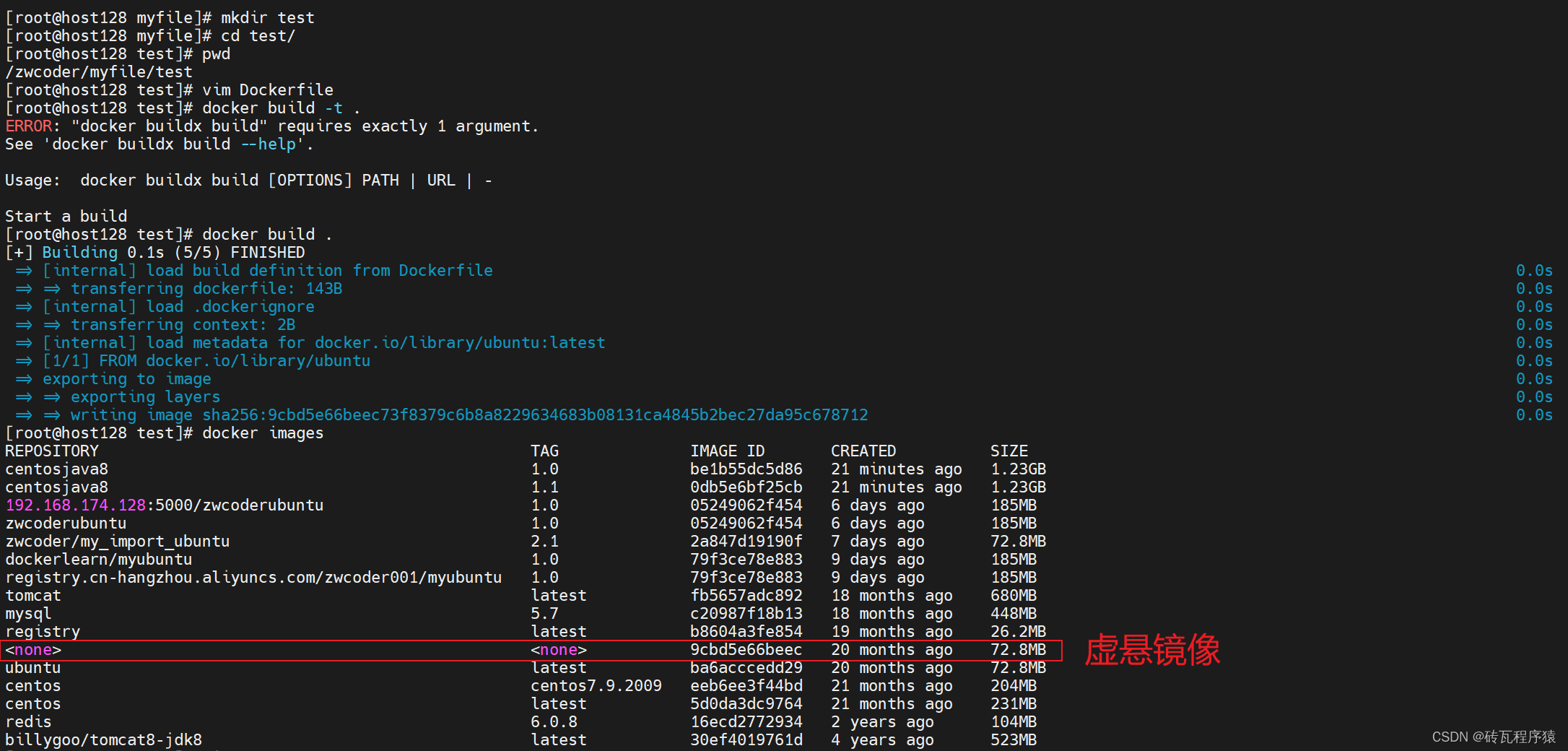Click the 'zwcoderubuntu' repository row name
The height and width of the screenshot is (751, 1568).
[66, 523]
